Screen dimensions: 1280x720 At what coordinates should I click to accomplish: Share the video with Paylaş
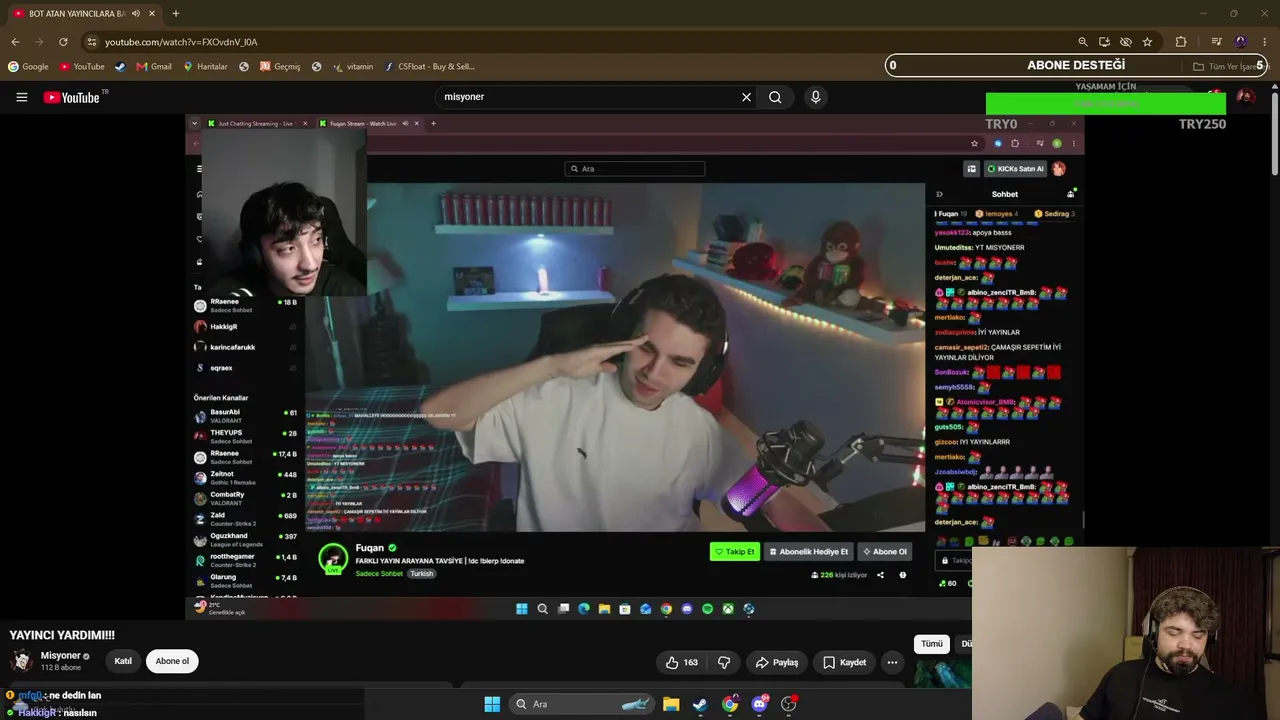(777, 662)
